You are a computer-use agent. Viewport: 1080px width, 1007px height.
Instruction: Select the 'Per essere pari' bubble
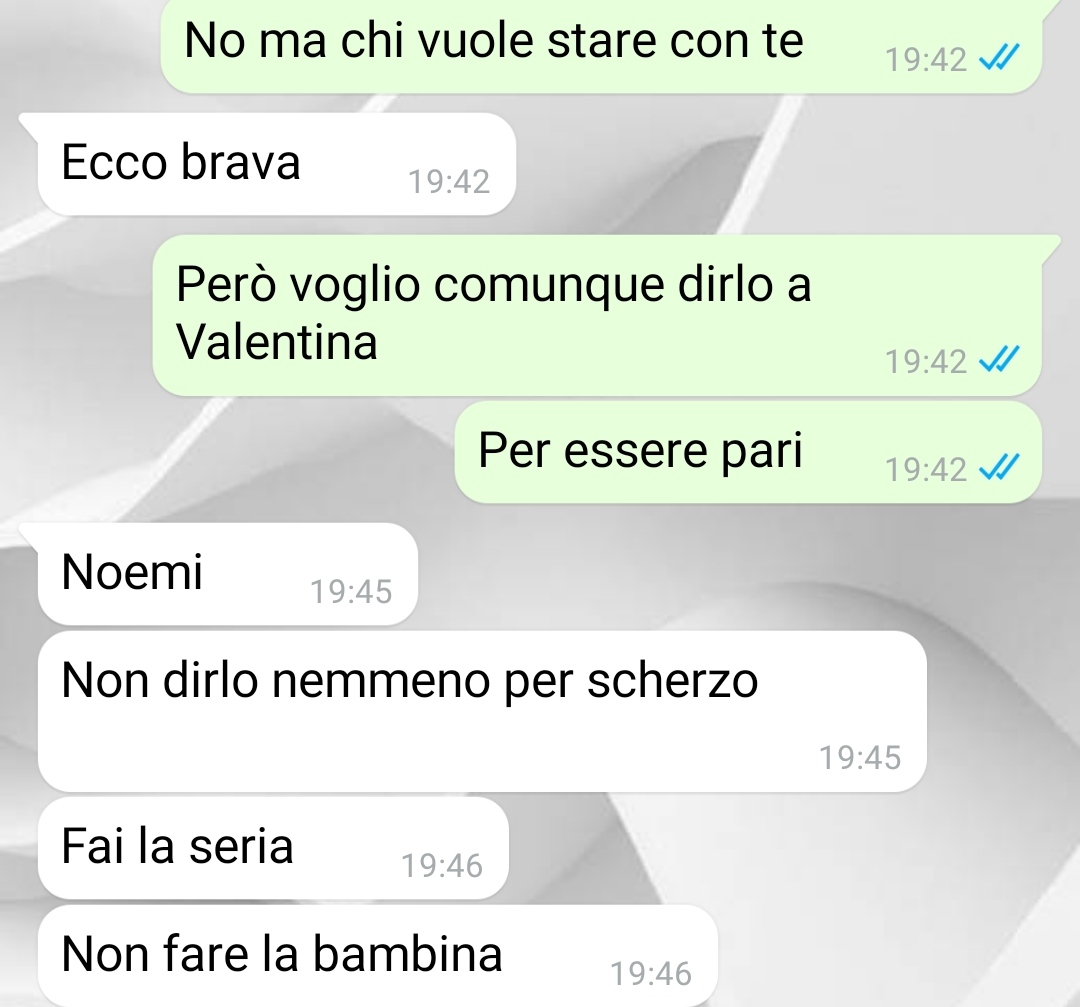click(748, 453)
